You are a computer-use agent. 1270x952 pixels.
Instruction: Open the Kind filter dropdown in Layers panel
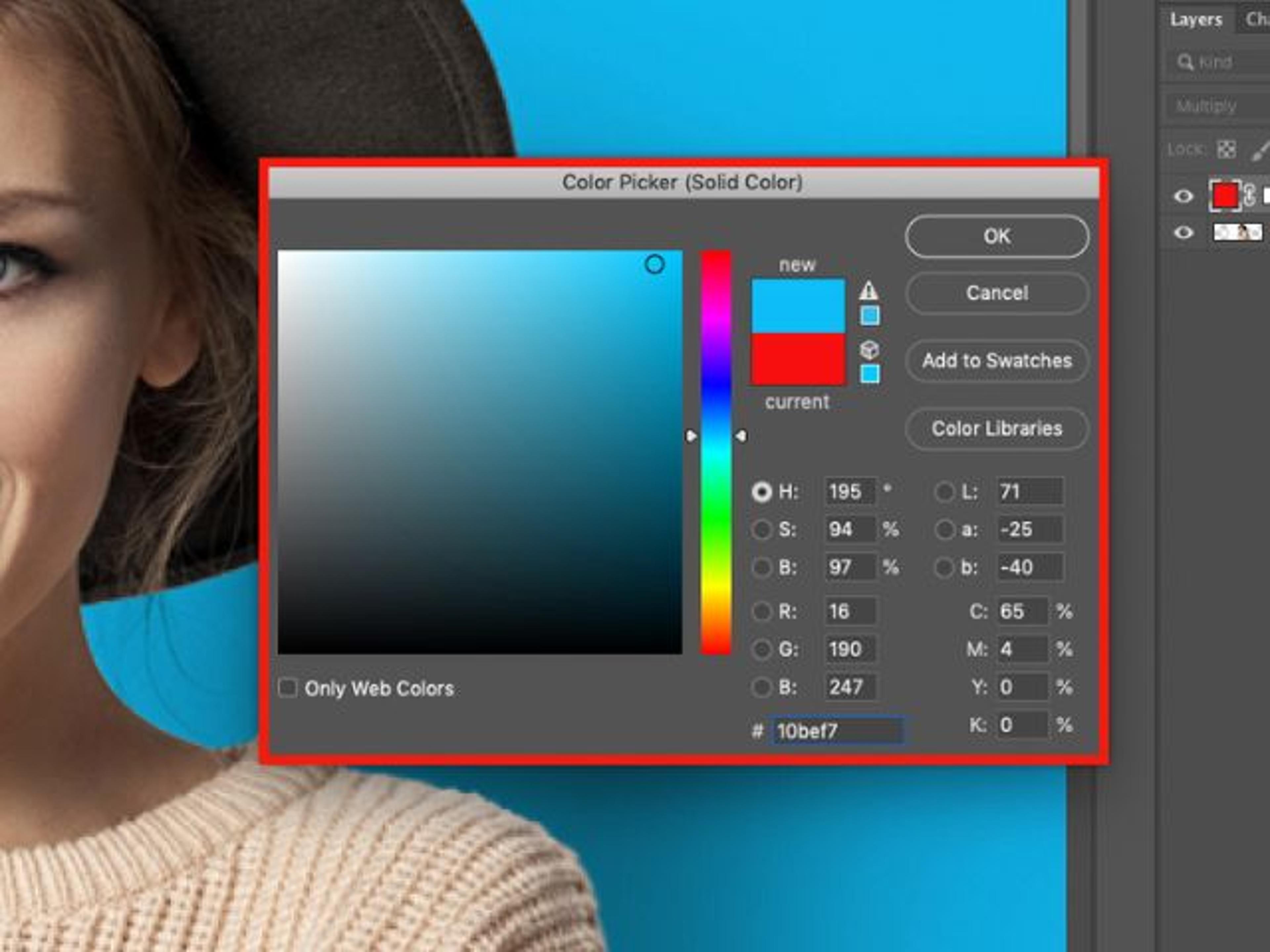tap(1217, 62)
